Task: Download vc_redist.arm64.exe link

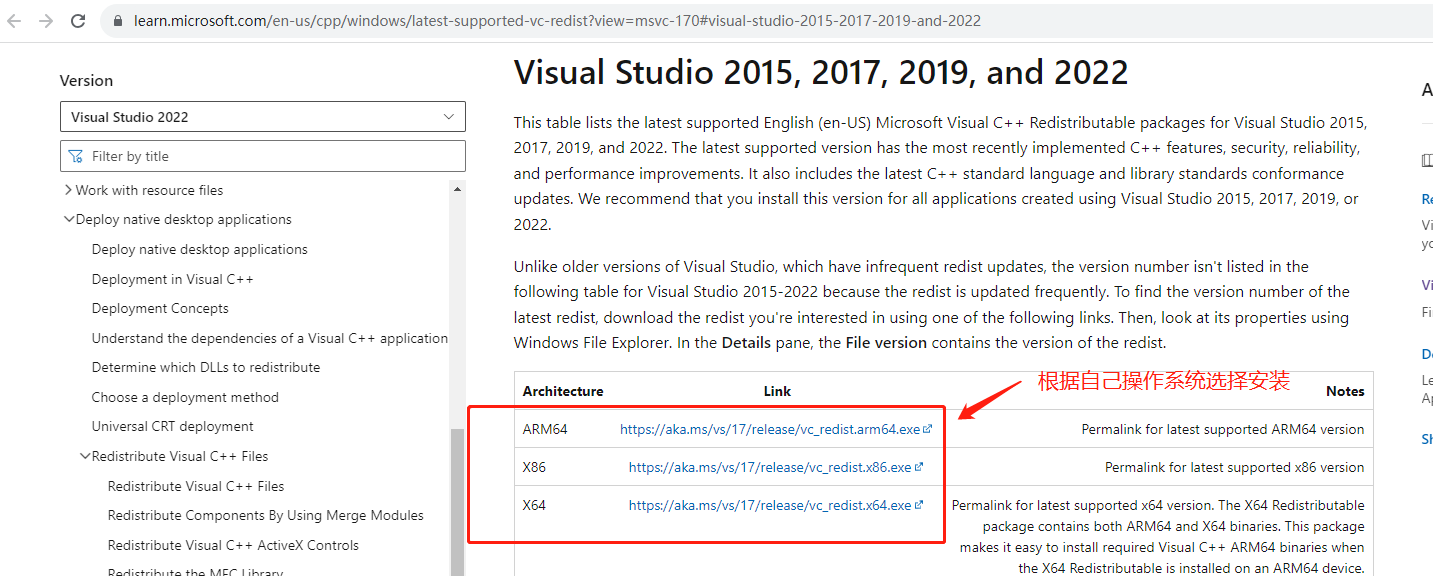Action: [x=770, y=429]
